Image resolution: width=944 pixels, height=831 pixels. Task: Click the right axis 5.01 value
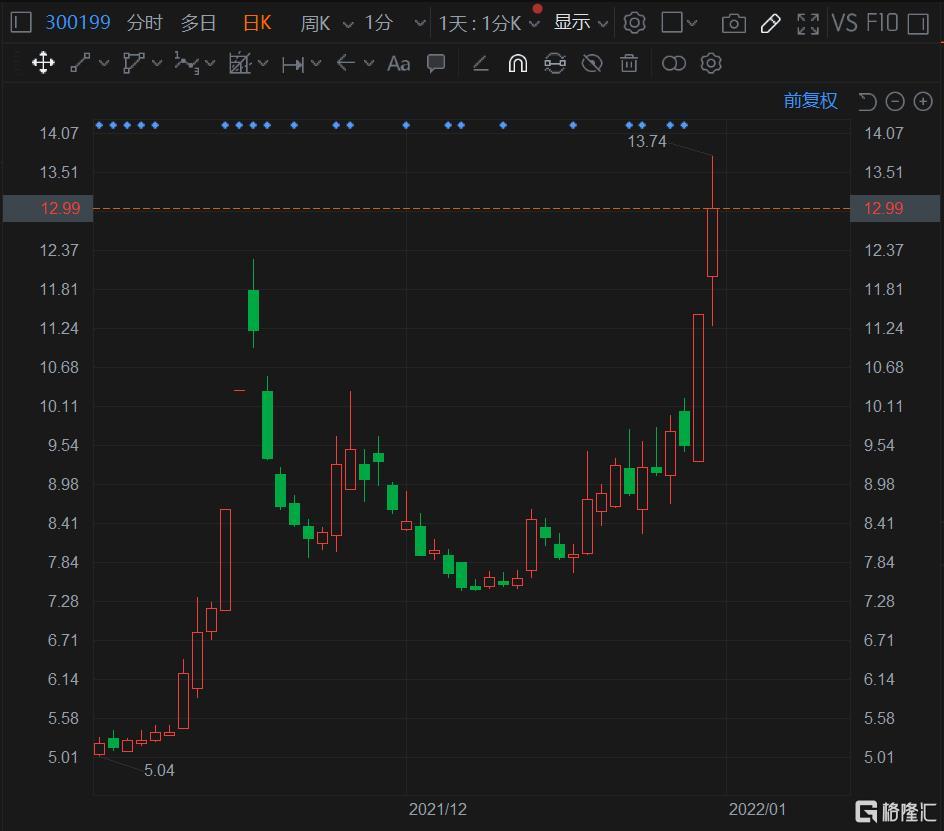tap(879, 757)
